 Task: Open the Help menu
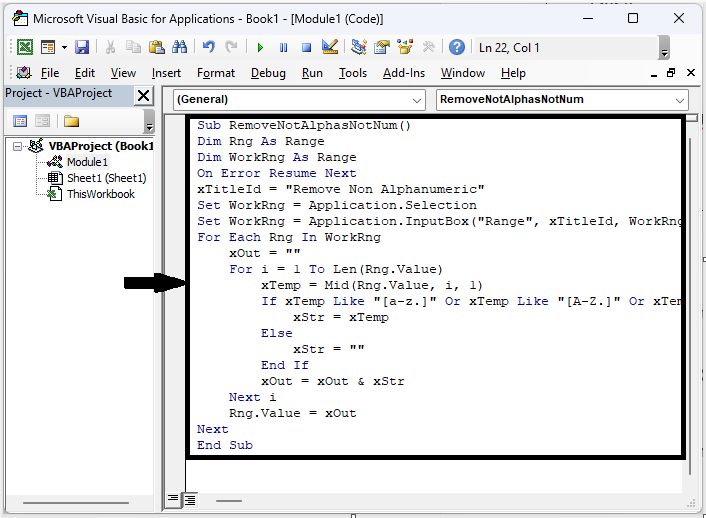coord(513,73)
